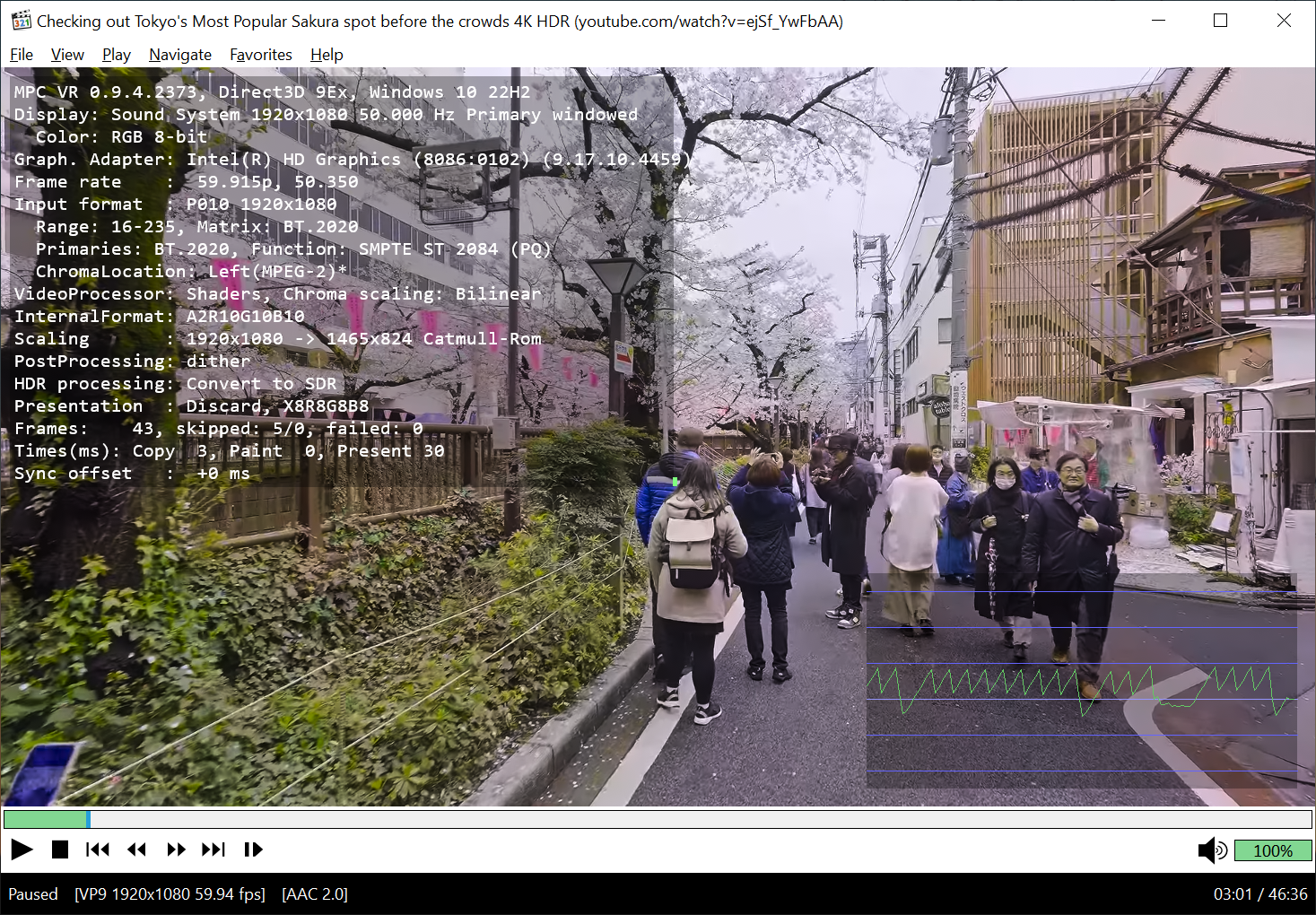Mute audio using the speaker icon
Screen dimensions: 1316x915
coord(1213,850)
